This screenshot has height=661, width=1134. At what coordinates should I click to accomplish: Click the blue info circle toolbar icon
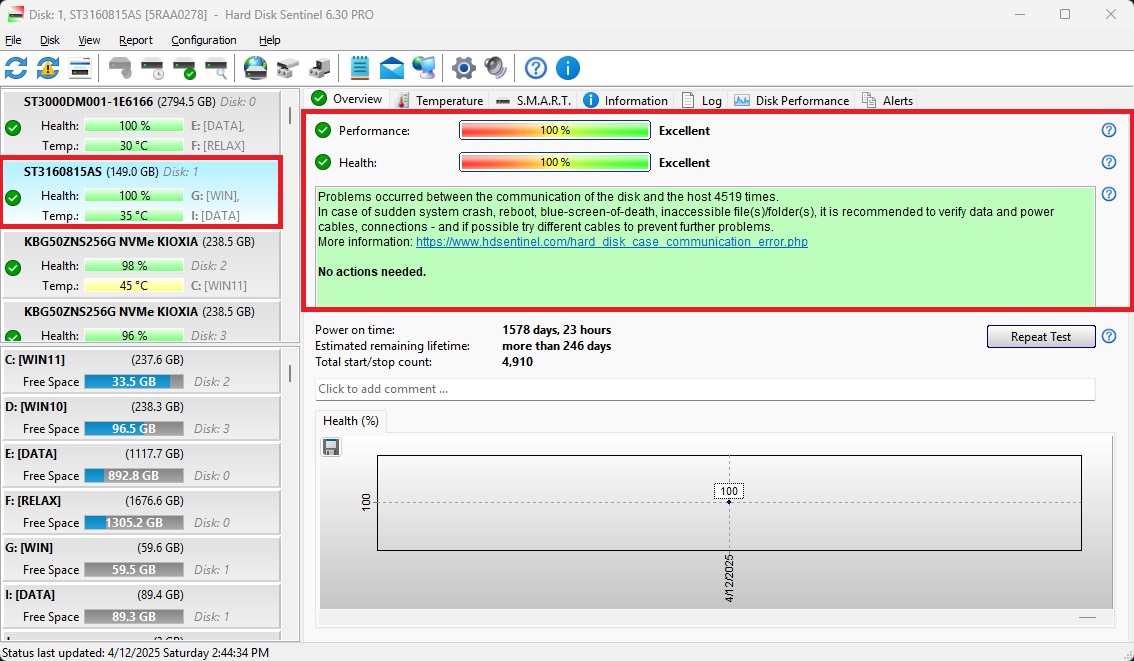point(567,68)
